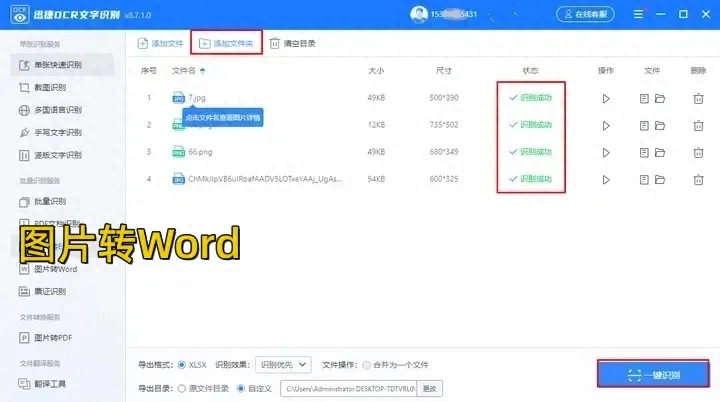Viewport: 720px width, 402px height.
Task: Start recognition for 7.jpg row
Action: coord(606,98)
